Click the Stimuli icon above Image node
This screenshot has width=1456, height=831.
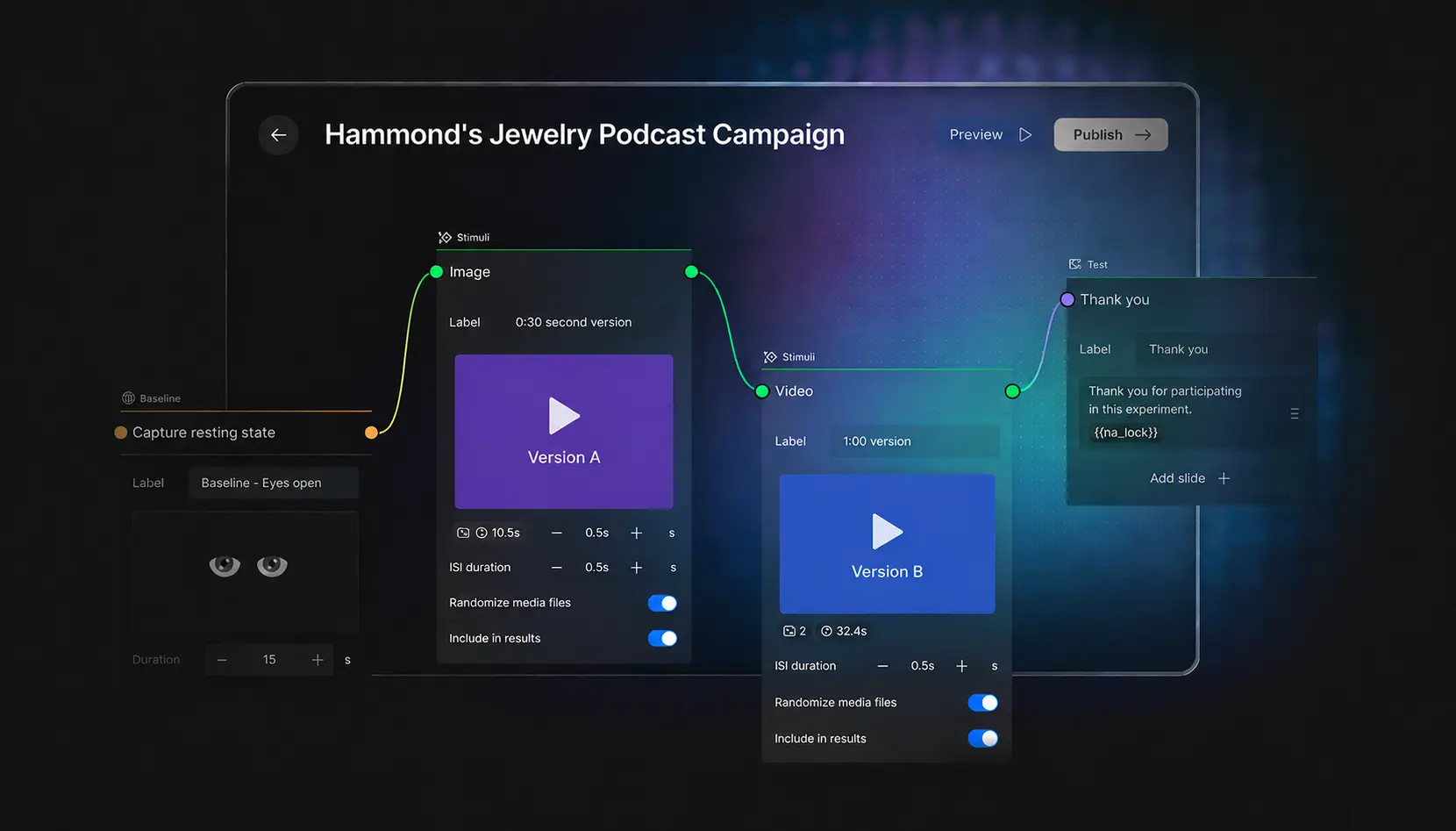(445, 238)
